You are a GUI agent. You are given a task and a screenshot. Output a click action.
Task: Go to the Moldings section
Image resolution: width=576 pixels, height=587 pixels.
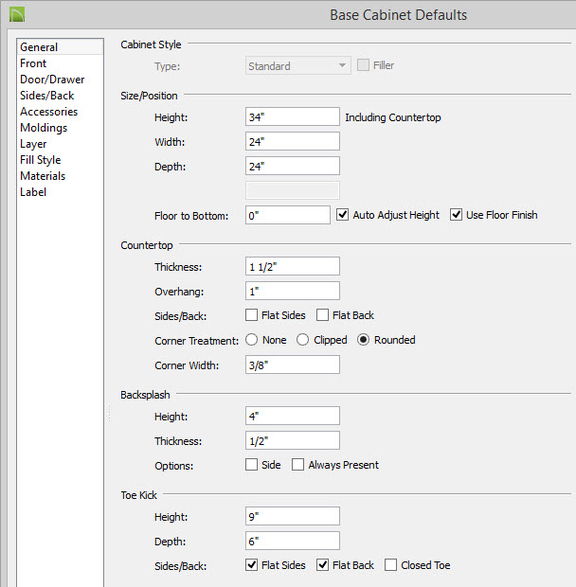pyautogui.click(x=43, y=128)
